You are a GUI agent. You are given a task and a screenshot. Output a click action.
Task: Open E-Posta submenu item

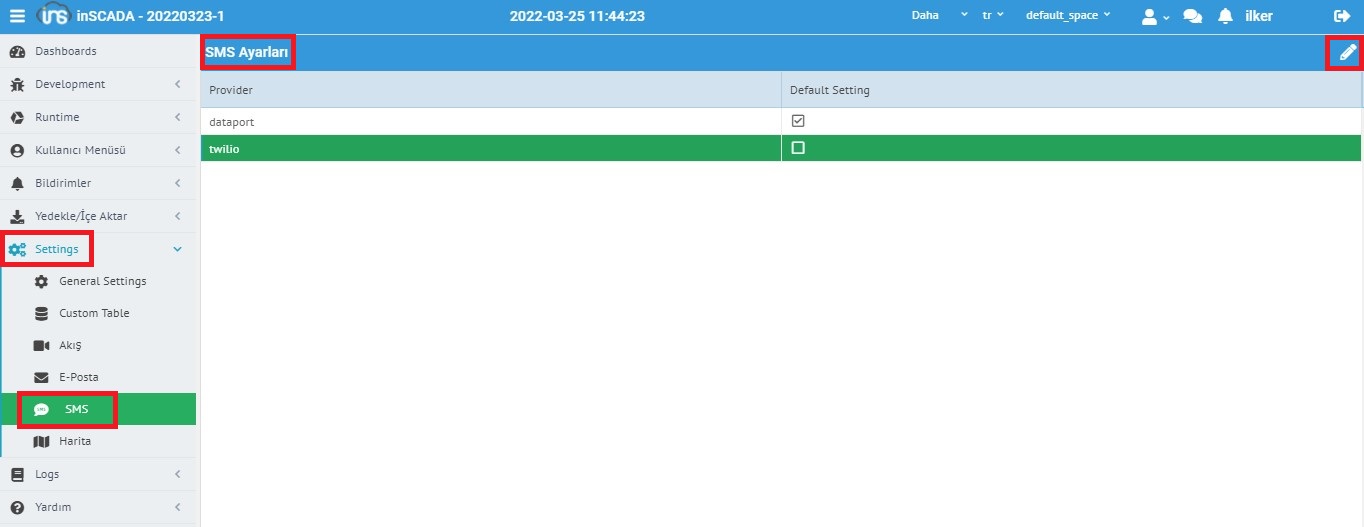98,377
